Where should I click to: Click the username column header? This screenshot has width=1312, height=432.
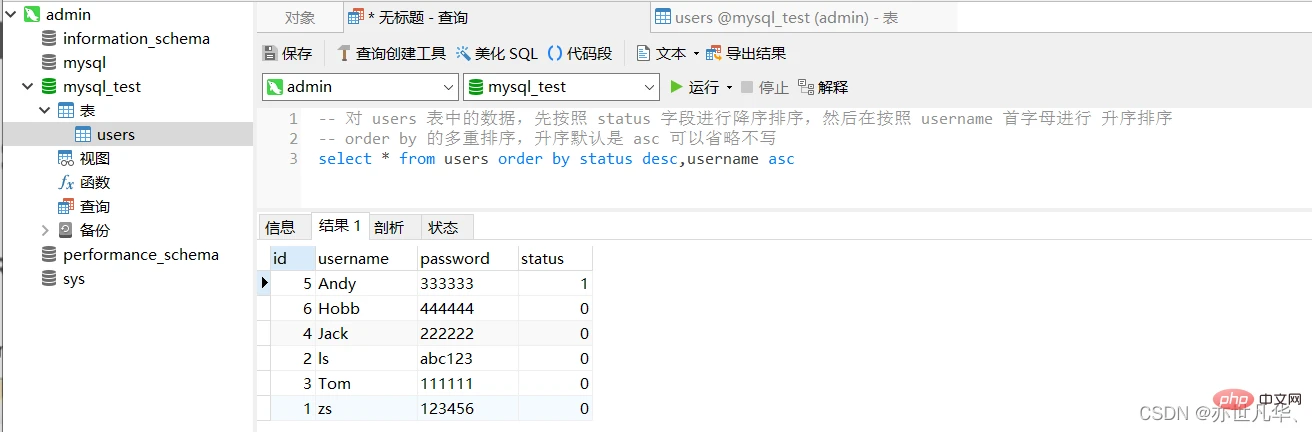pyautogui.click(x=353, y=259)
